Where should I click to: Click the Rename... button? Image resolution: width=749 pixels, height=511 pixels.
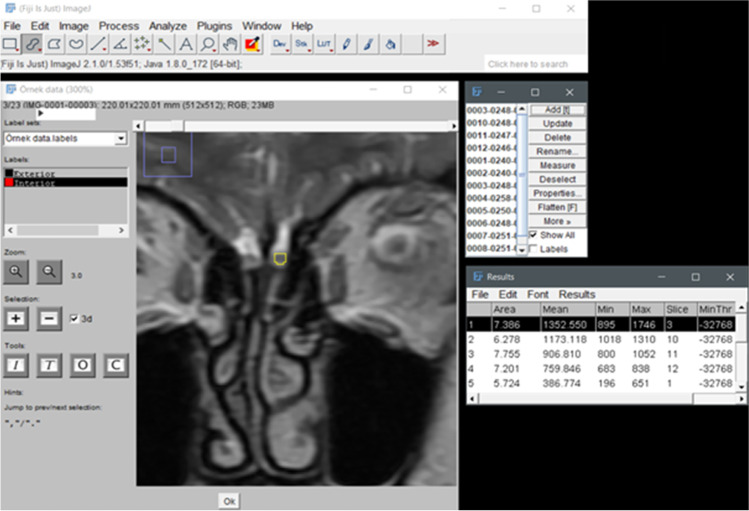[x=557, y=151]
